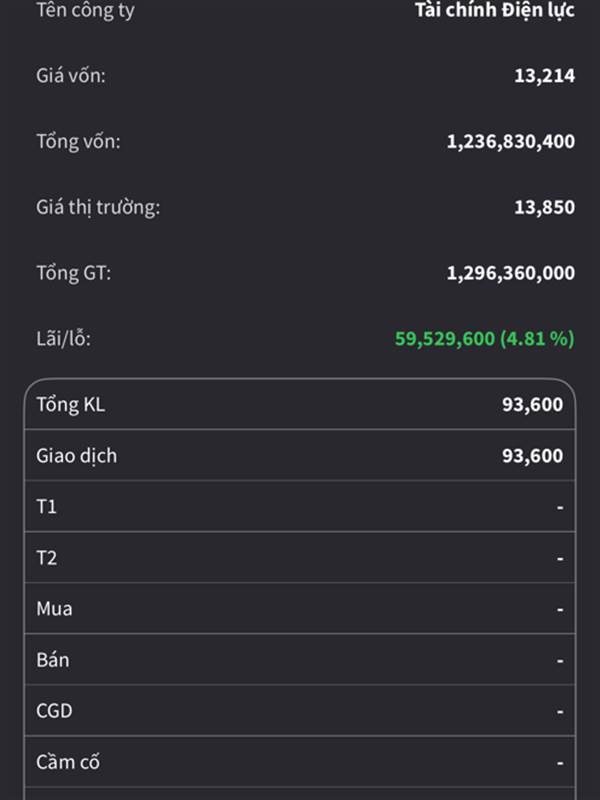Click the Tổng vốn label
The image size is (600, 800).
pos(78,141)
